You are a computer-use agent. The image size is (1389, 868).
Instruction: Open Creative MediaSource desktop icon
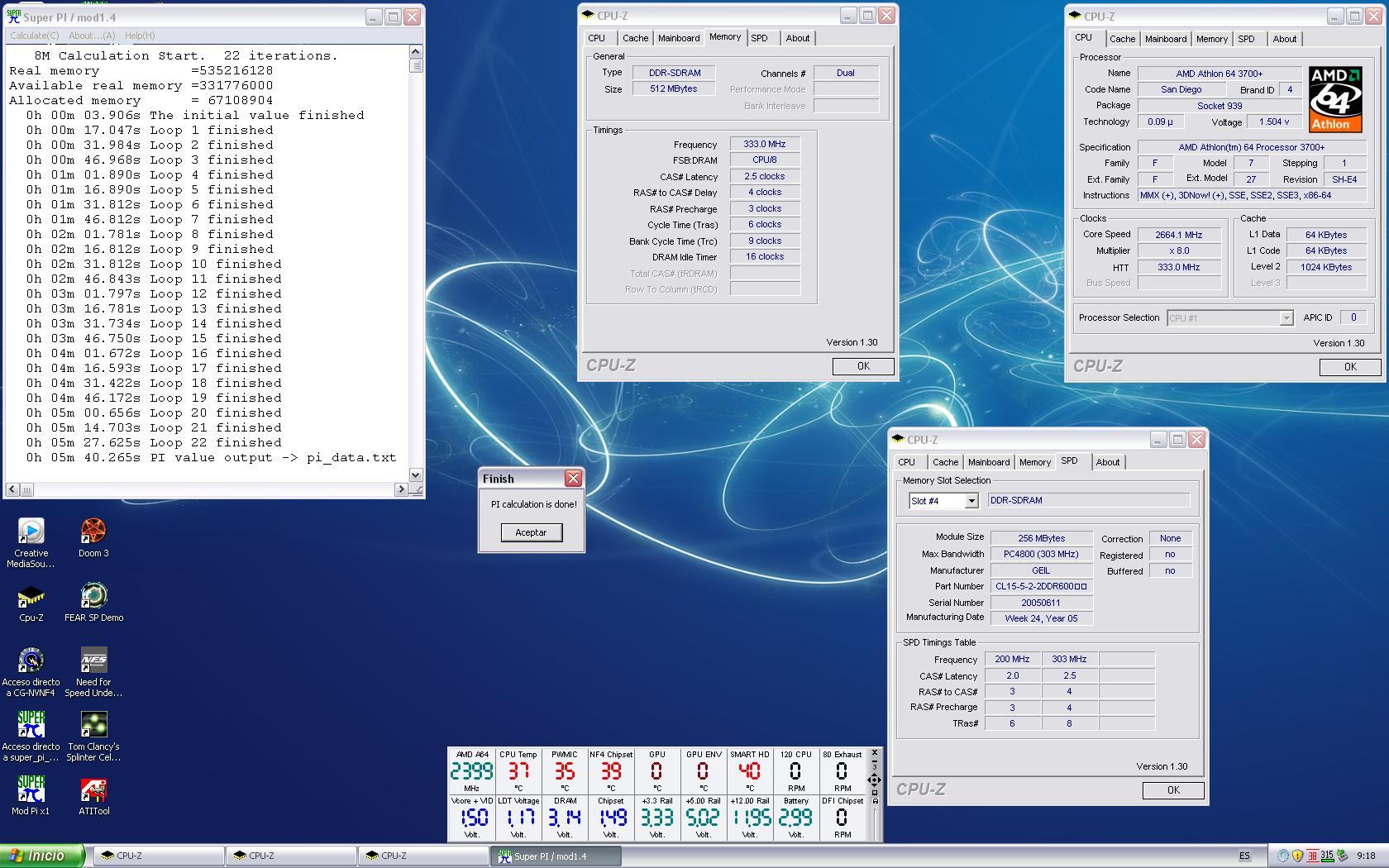31,533
